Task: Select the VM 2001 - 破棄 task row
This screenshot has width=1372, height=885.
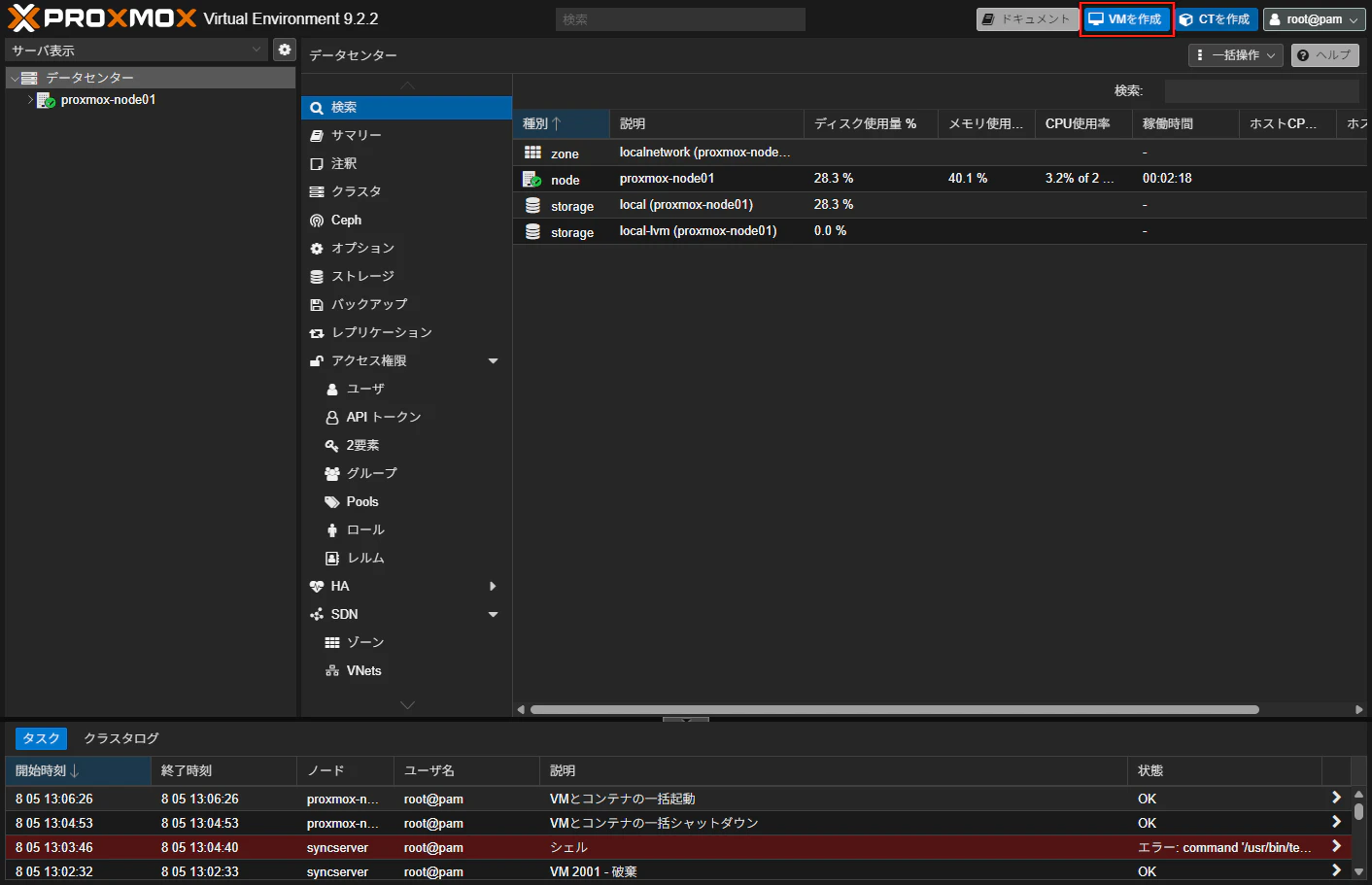Action: pyautogui.click(x=678, y=871)
